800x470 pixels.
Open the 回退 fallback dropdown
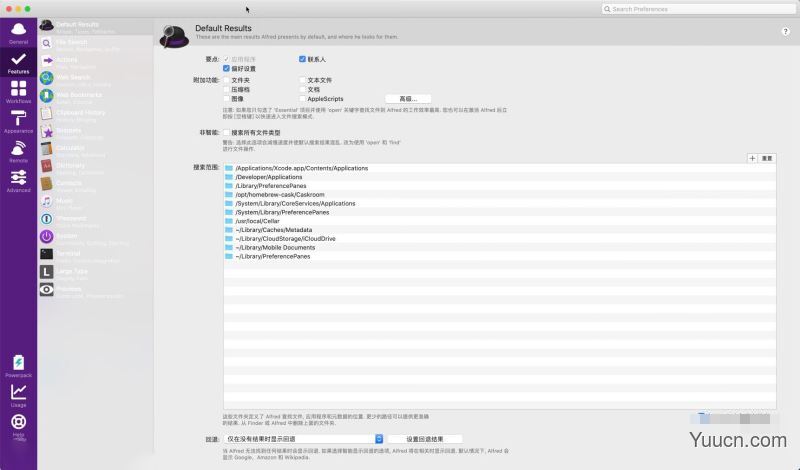[303, 439]
